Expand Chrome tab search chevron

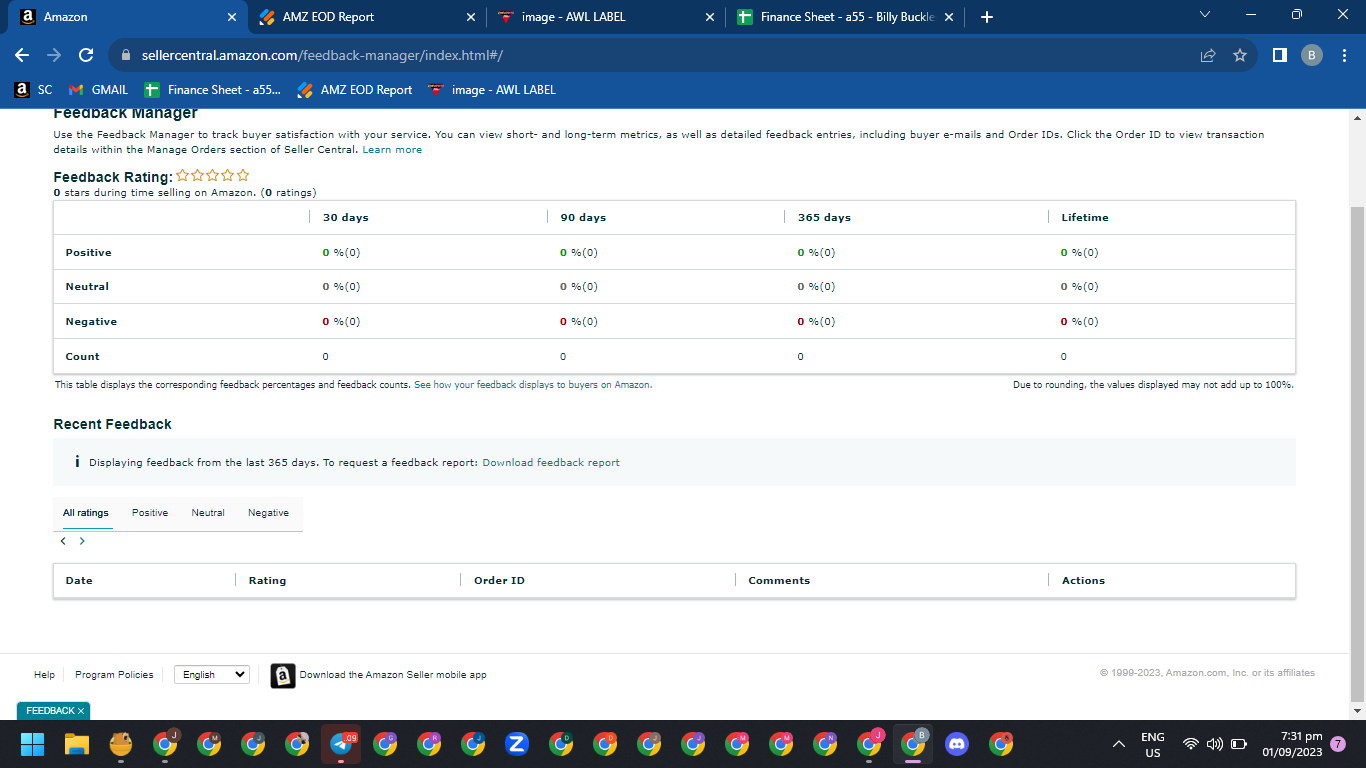tap(1204, 15)
